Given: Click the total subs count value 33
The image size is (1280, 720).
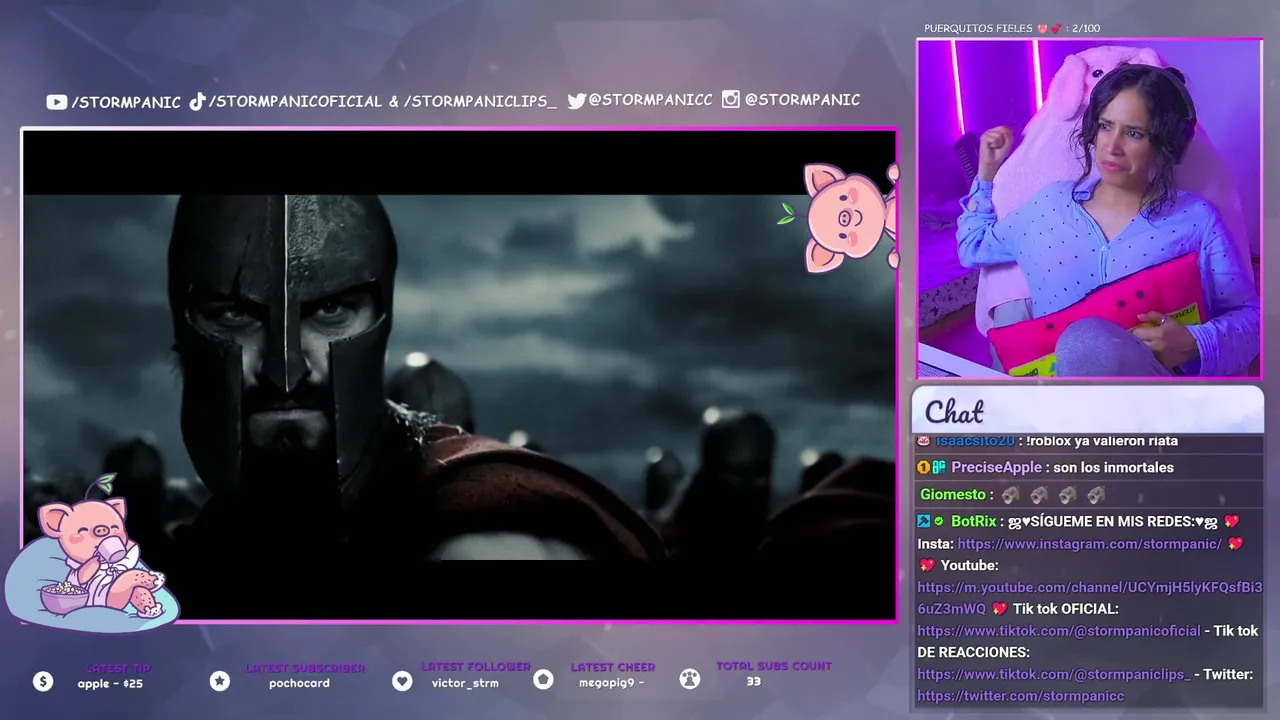Looking at the screenshot, I should click(753, 681).
